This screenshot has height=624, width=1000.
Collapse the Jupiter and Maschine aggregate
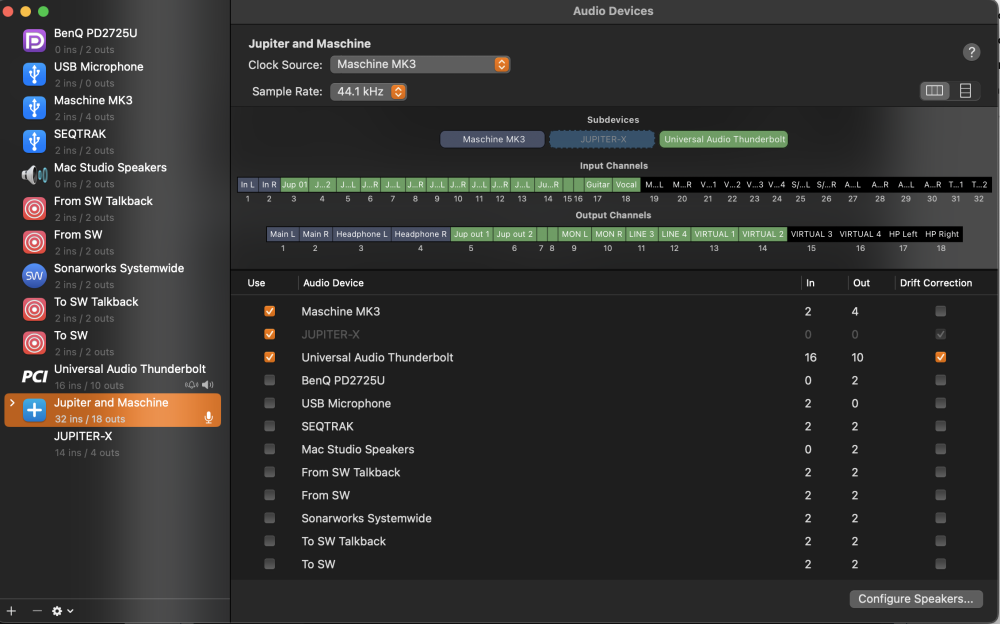(11, 403)
